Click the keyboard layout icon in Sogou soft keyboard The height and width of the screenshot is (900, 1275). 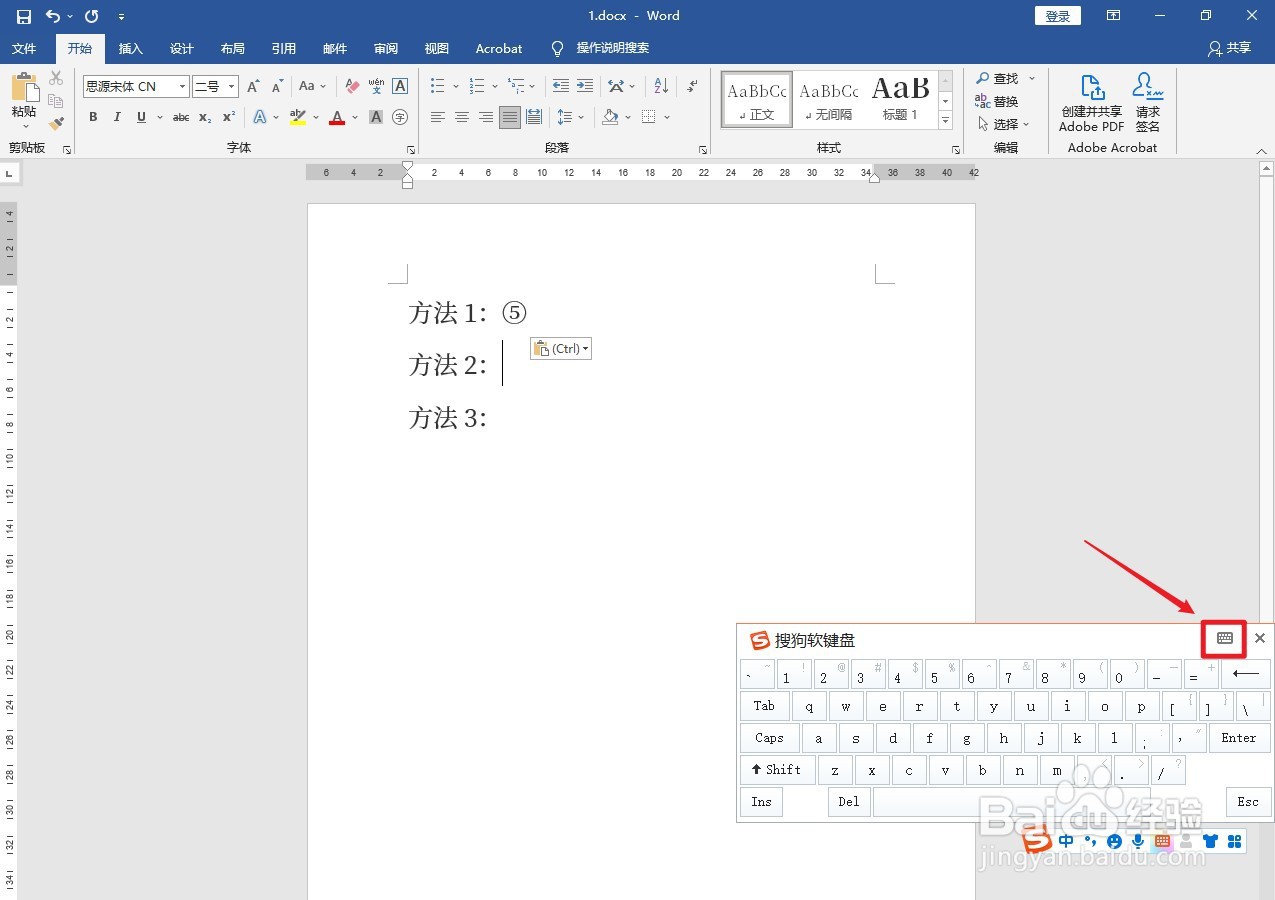[1225, 638]
